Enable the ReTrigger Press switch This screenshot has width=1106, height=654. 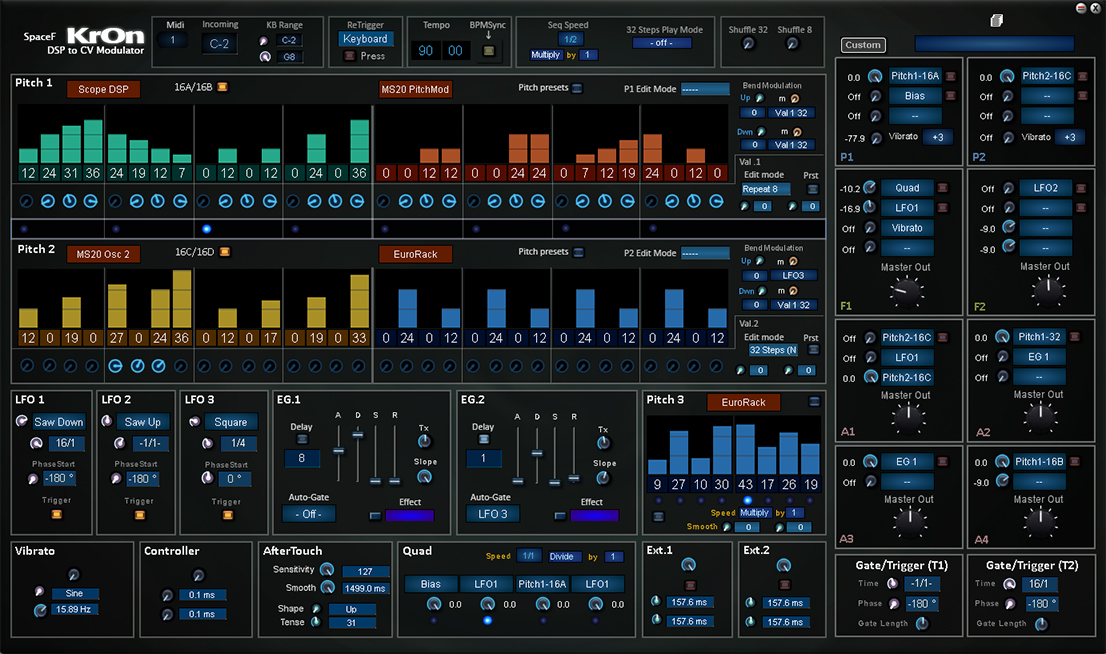(x=349, y=56)
